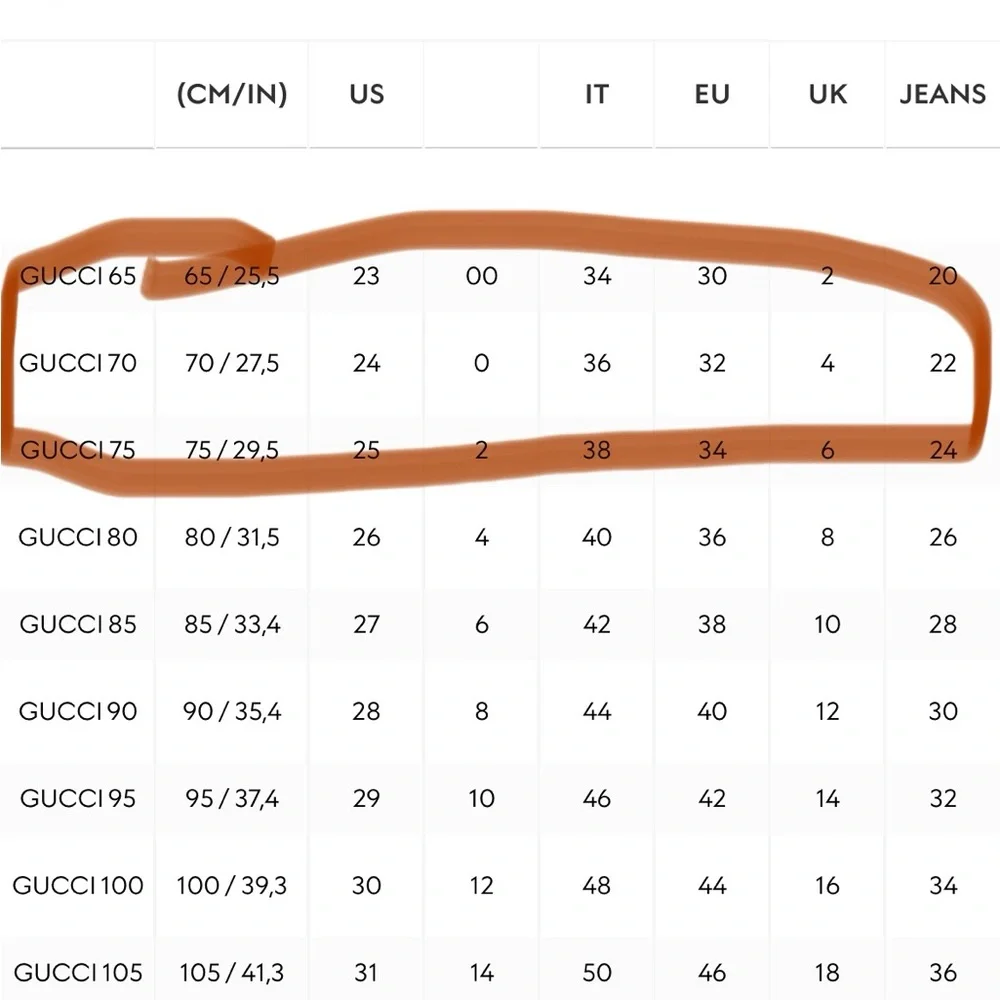Click the 00 size cell
This screenshot has height=1000, width=1000.
[x=481, y=276]
